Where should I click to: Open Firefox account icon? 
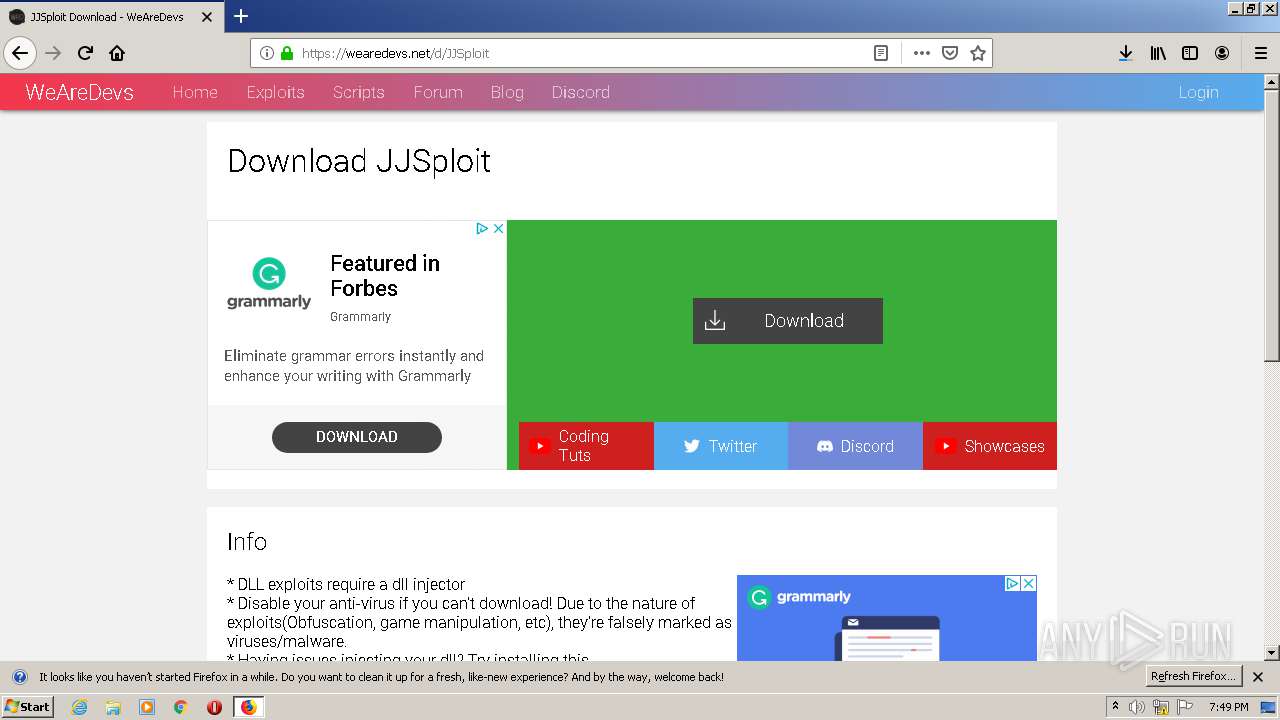[1222, 53]
